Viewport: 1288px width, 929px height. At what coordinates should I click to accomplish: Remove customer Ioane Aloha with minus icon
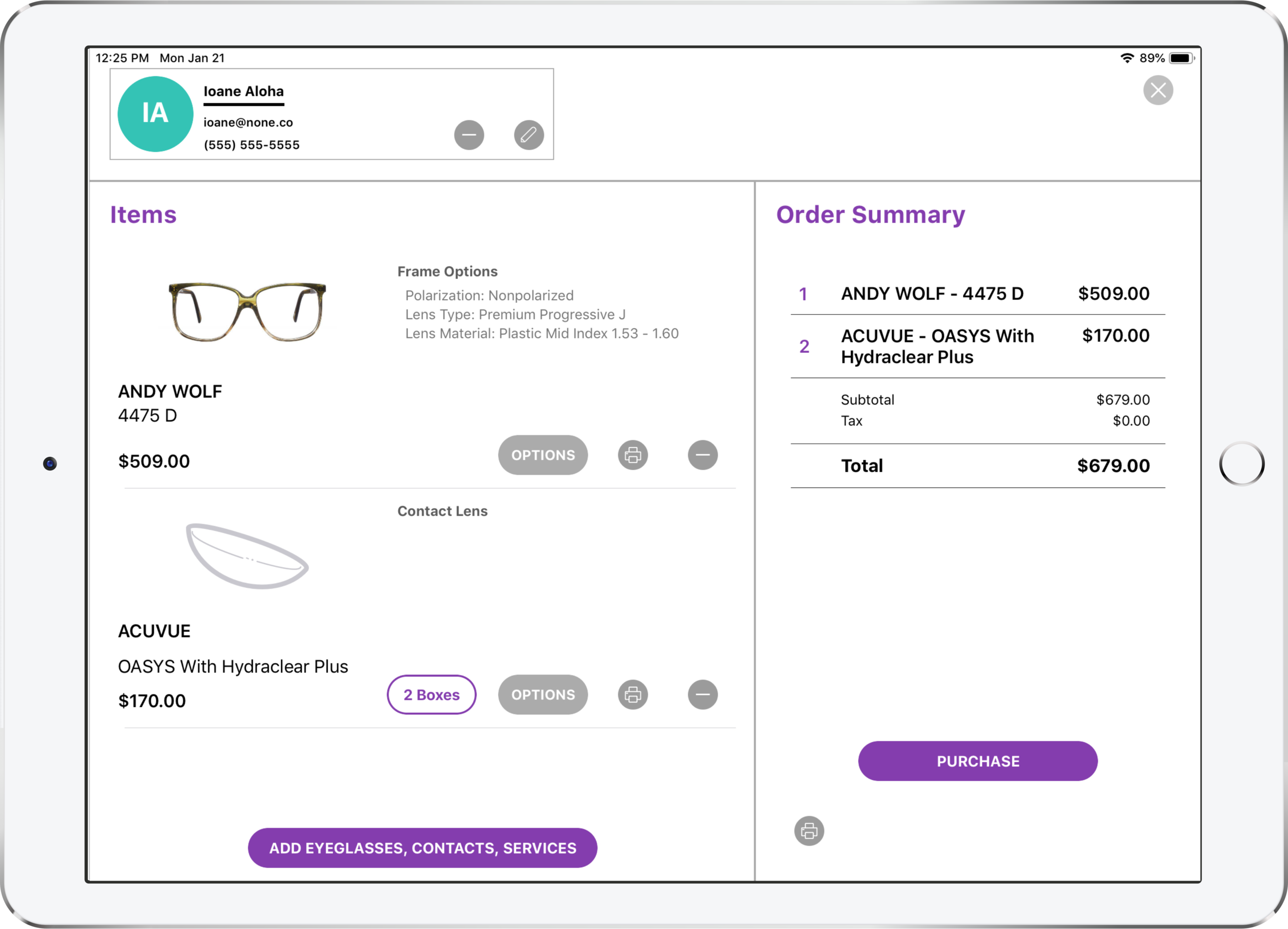pyautogui.click(x=469, y=135)
